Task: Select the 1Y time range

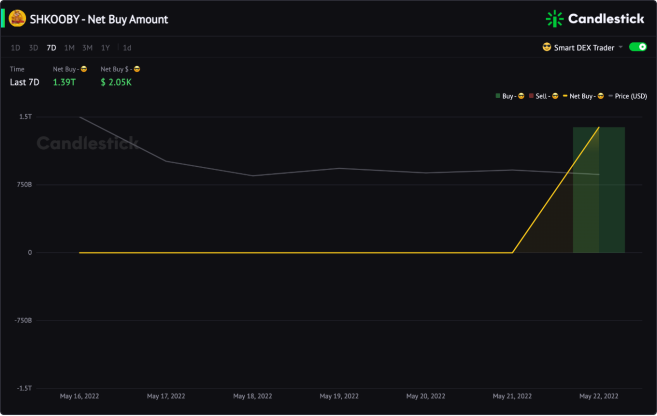Action: (x=105, y=48)
